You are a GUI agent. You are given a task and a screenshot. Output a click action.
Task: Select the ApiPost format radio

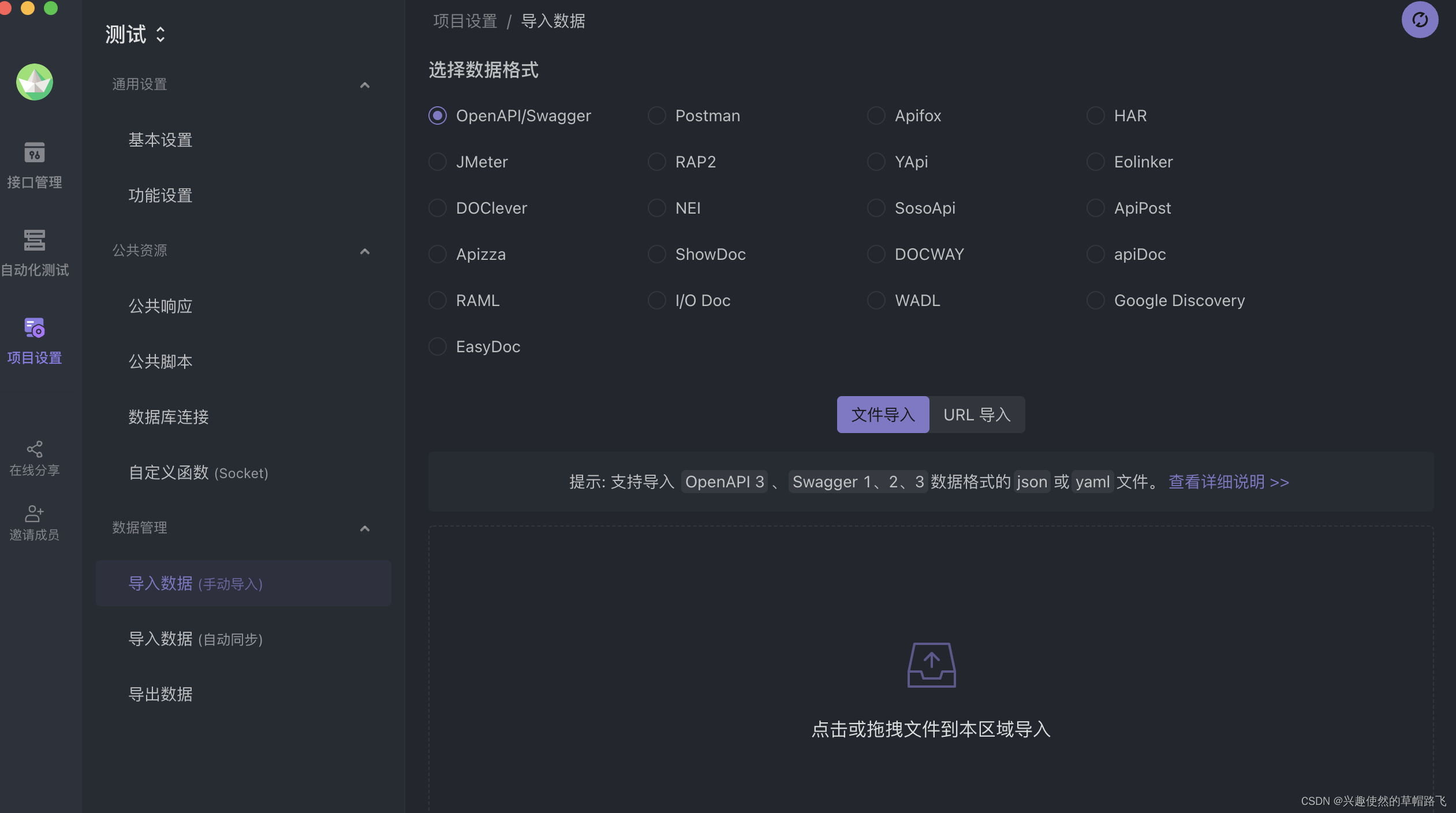point(1096,208)
